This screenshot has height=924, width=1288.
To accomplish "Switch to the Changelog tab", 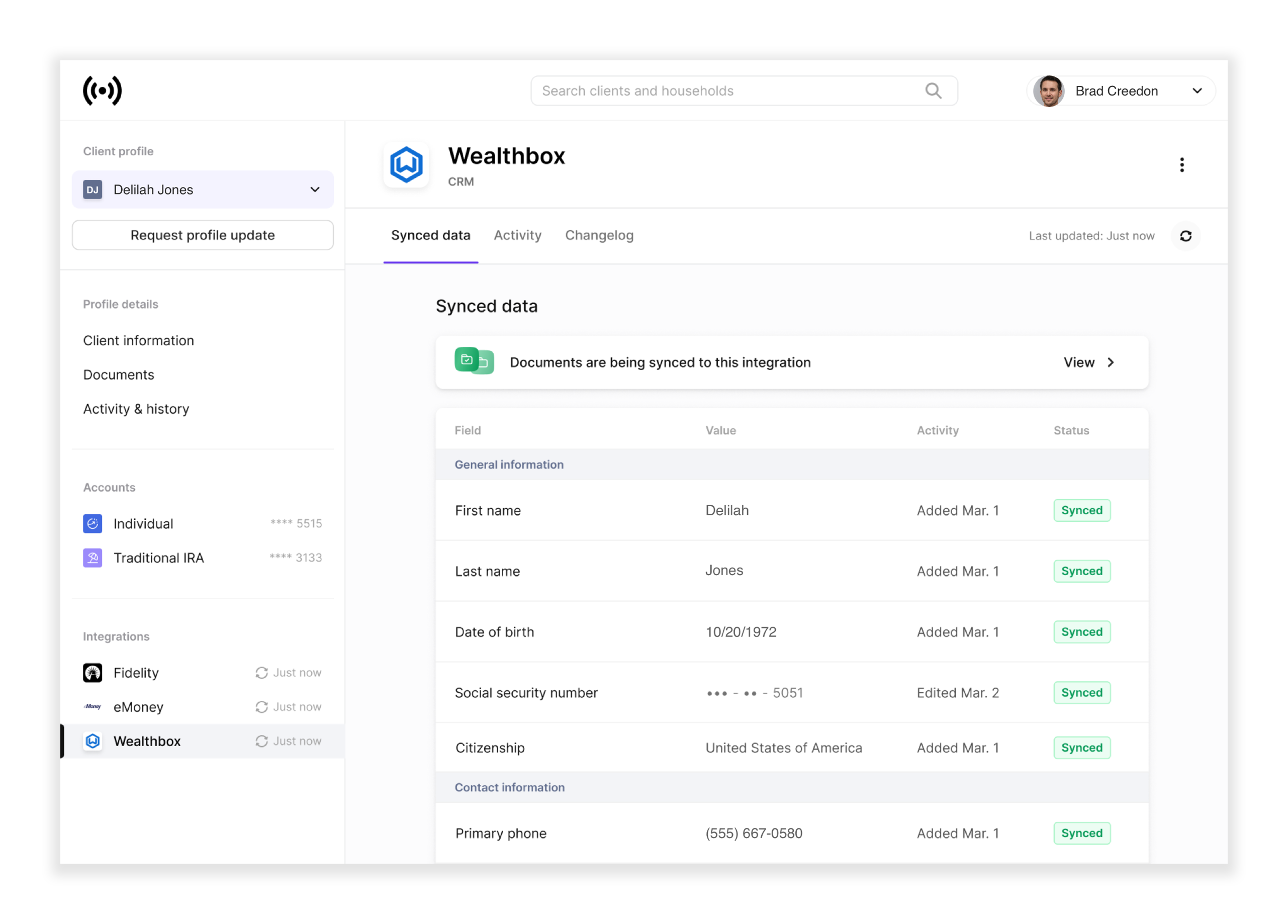I will pyautogui.click(x=598, y=235).
